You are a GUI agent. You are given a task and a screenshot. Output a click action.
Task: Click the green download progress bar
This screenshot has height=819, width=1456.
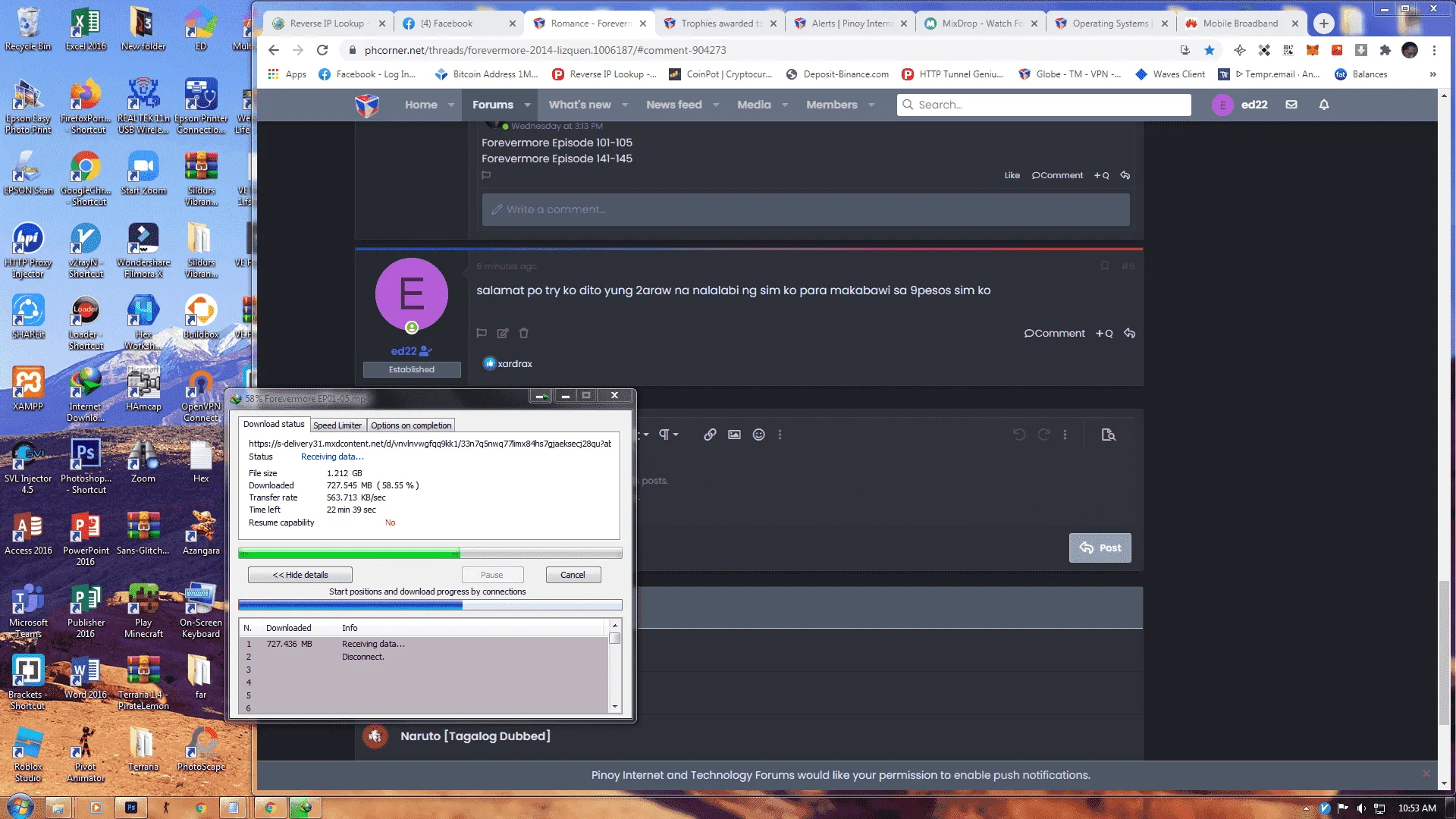click(x=430, y=554)
